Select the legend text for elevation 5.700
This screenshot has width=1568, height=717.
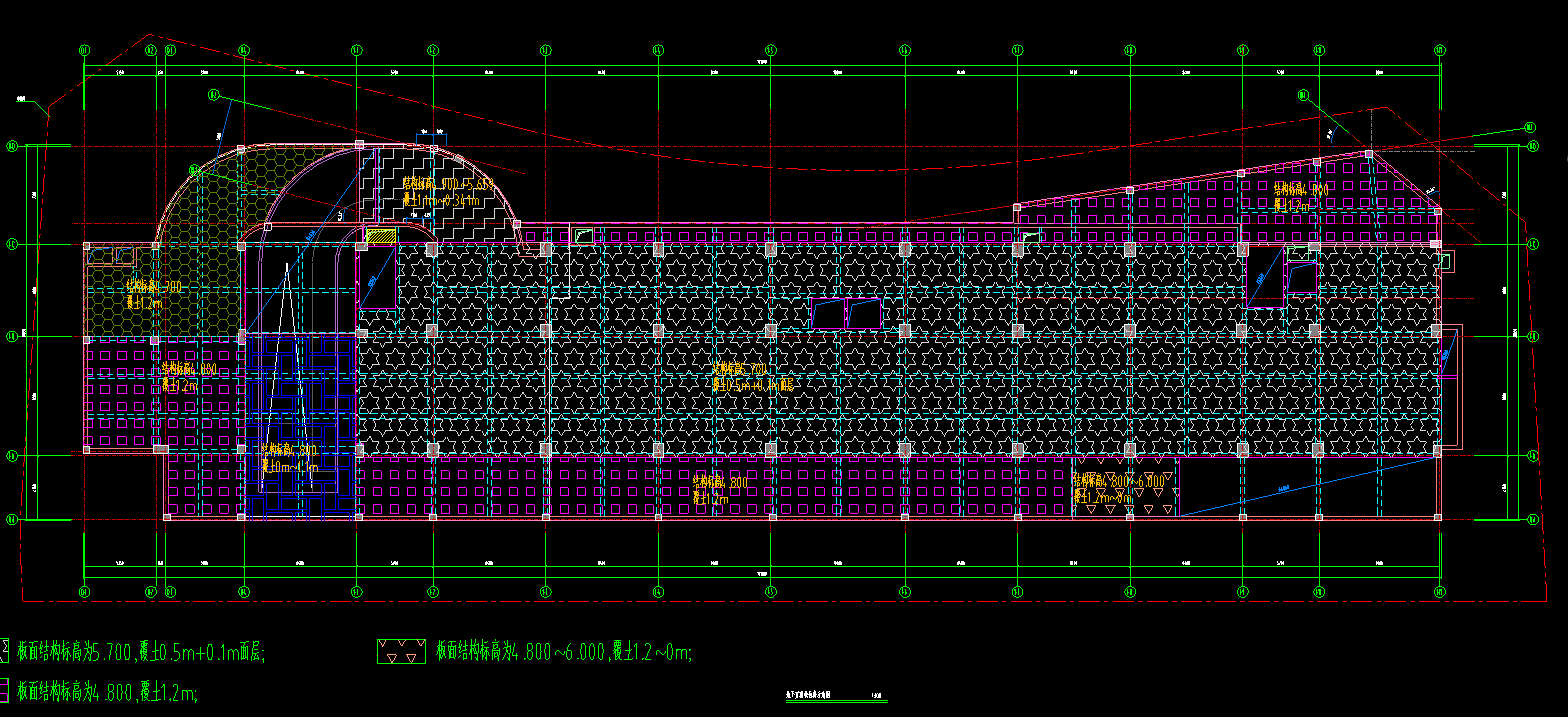tap(140, 654)
